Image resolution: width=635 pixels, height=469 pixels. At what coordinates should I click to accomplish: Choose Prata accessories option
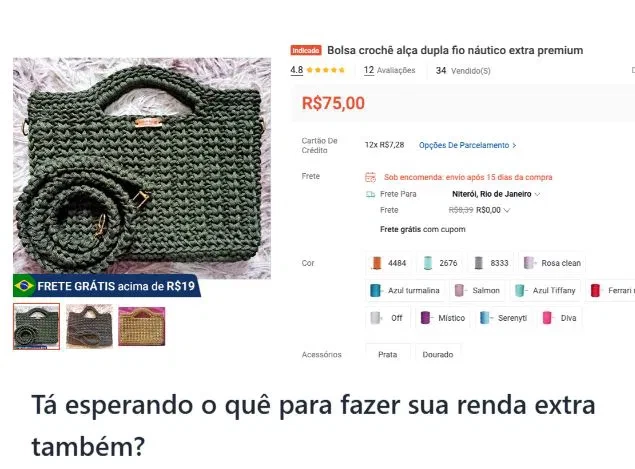388,353
